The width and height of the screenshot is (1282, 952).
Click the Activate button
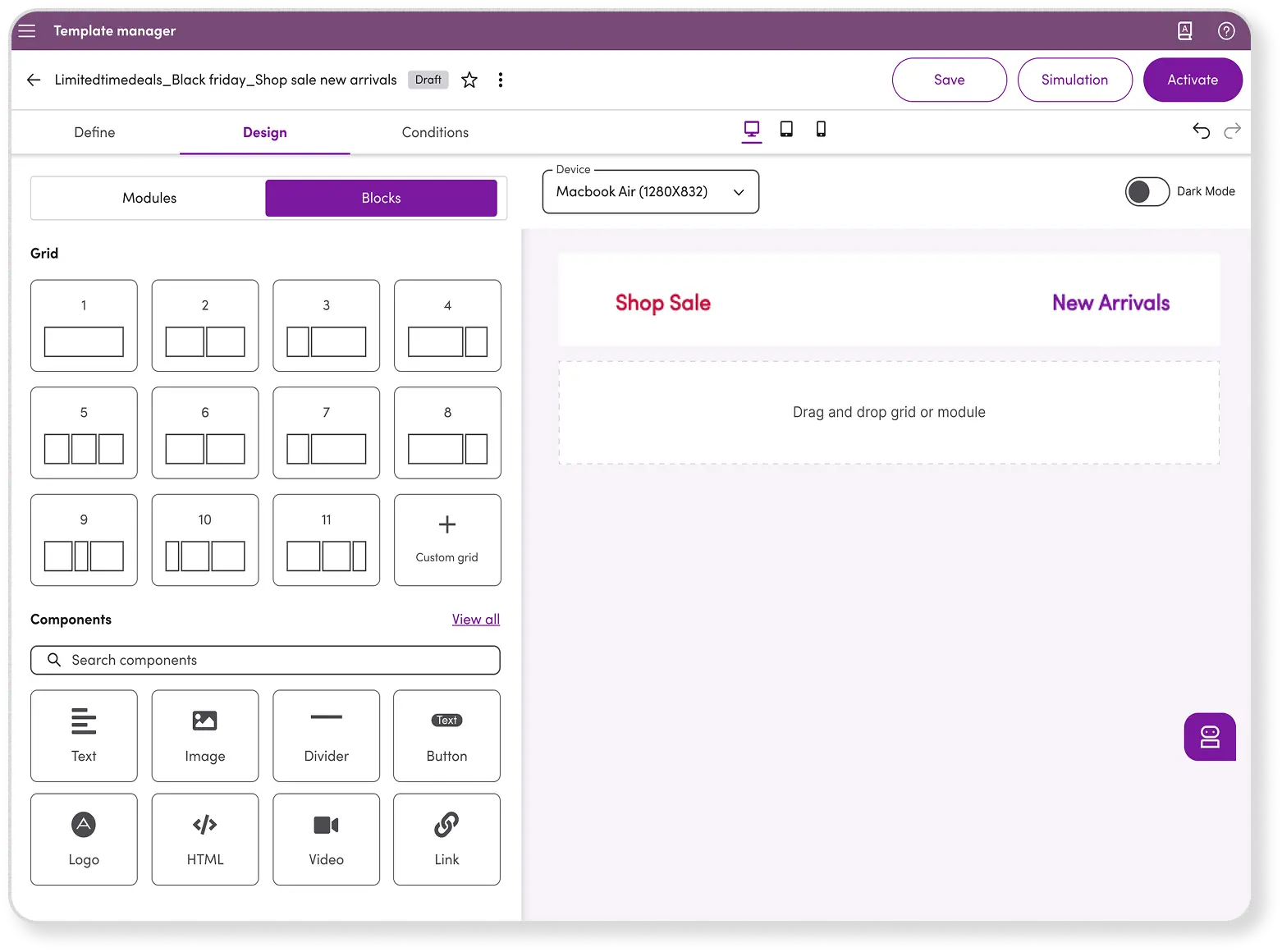pyautogui.click(x=1192, y=80)
